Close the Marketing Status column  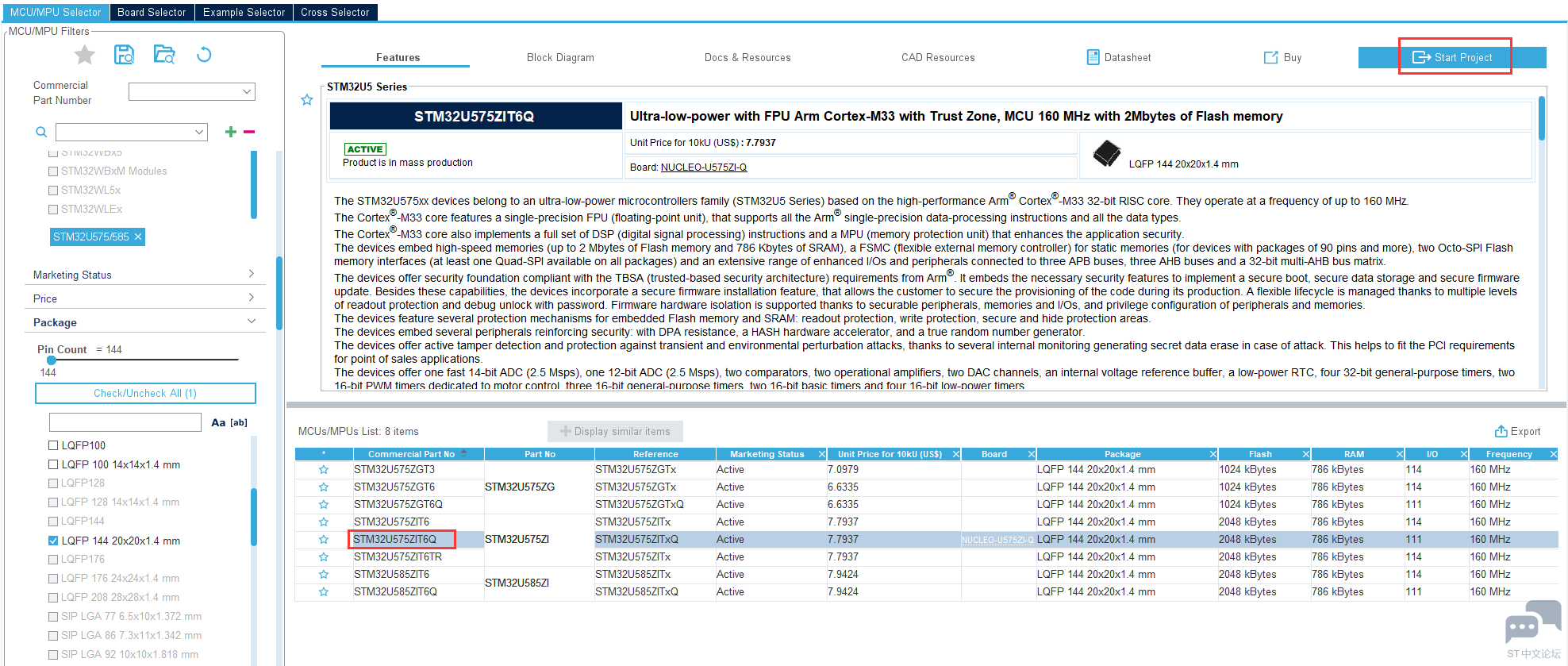point(822,454)
